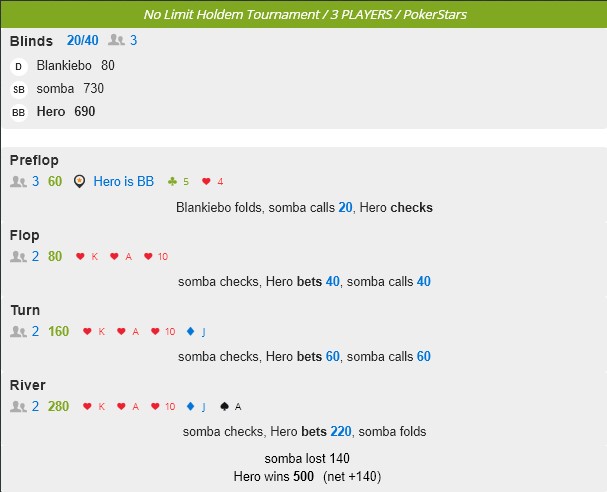The height and width of the screenshot is (492, 607).
Task: Click the players icon in the Blinds row
Action: tap(116, 40)
